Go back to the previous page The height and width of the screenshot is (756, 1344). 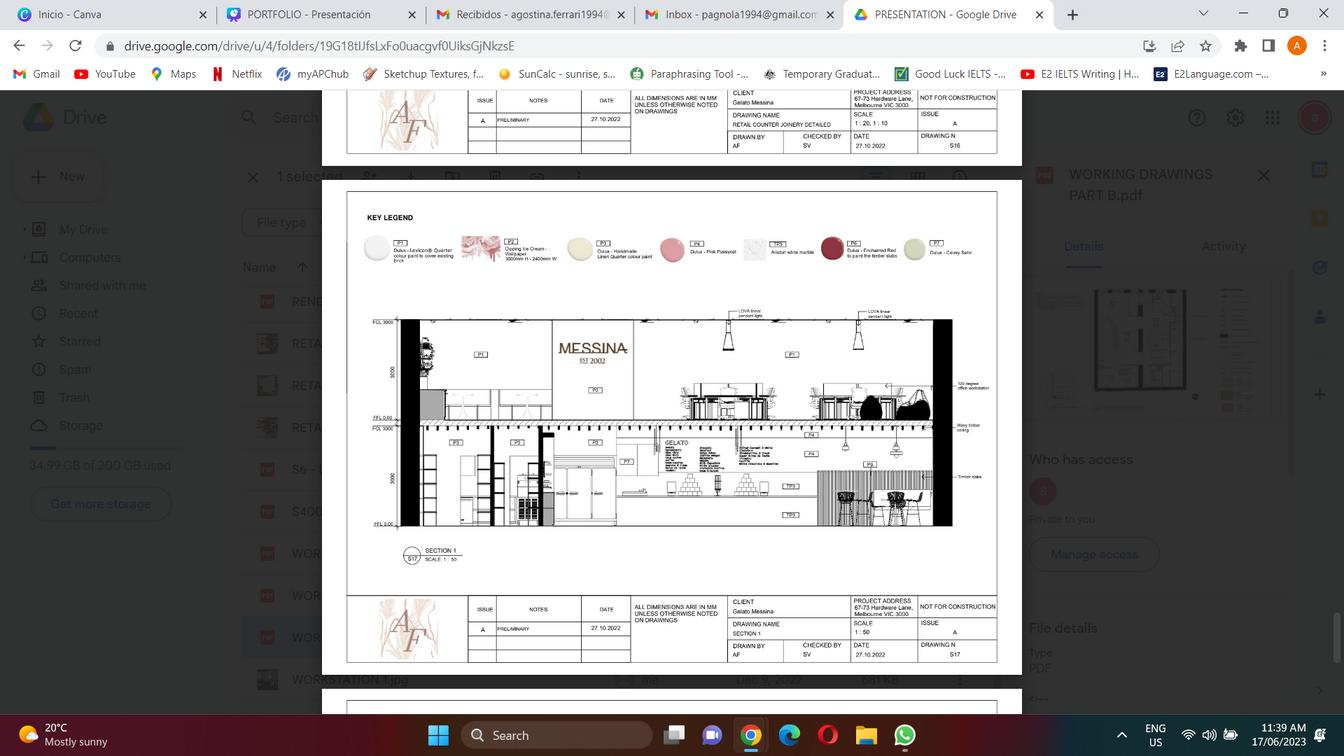19,46
